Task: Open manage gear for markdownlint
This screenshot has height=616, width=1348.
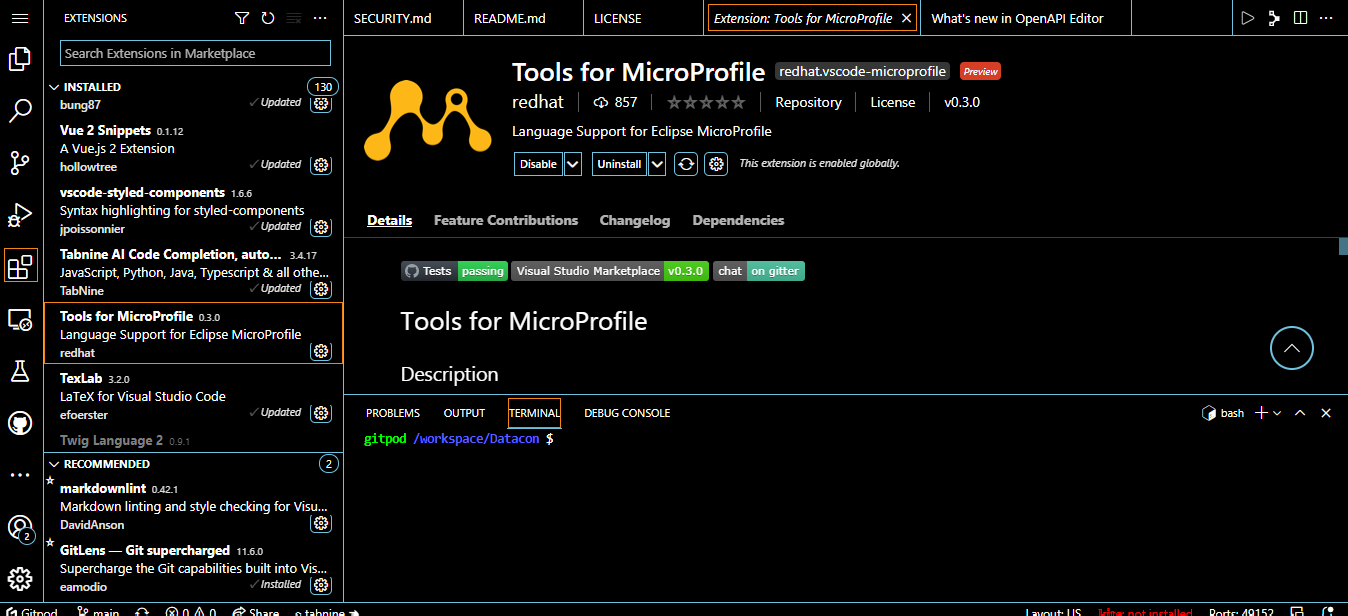Action: click(x=321, y=523)
